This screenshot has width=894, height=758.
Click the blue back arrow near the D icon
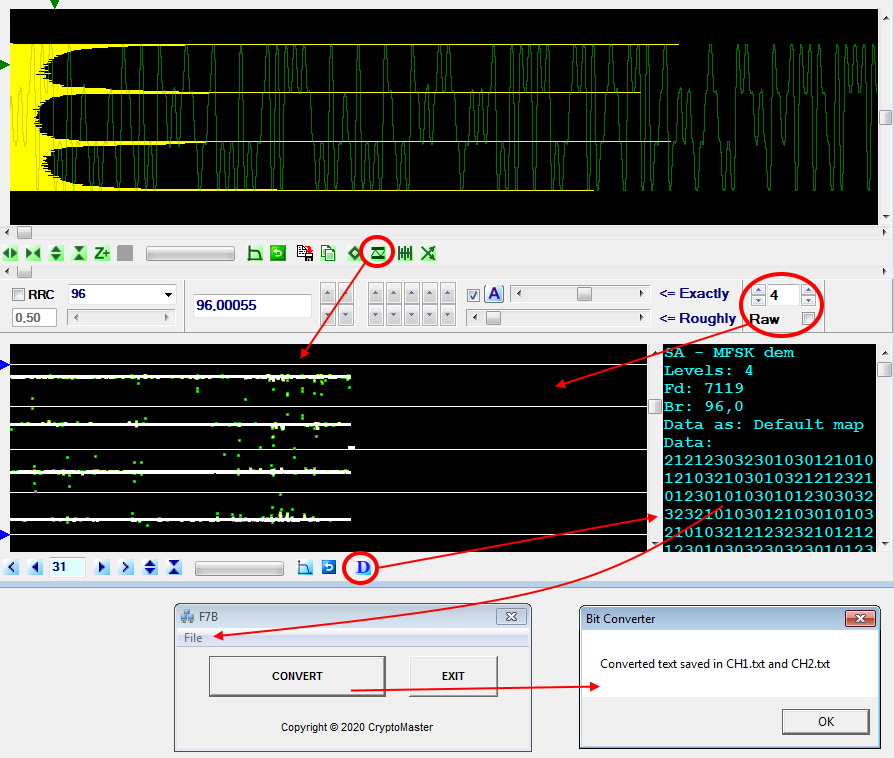[329, 567]
